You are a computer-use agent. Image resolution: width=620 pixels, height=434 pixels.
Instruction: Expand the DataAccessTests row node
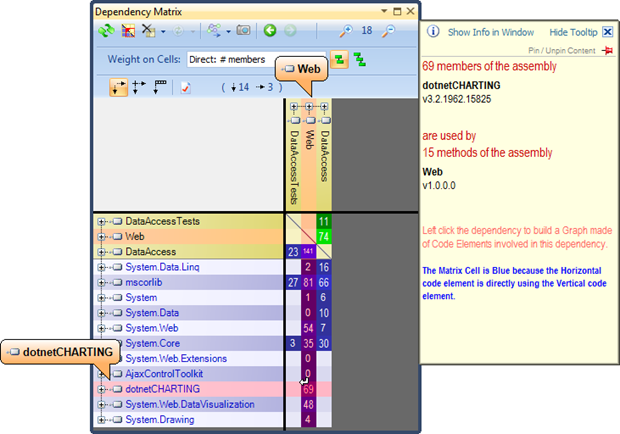[101, 221]
